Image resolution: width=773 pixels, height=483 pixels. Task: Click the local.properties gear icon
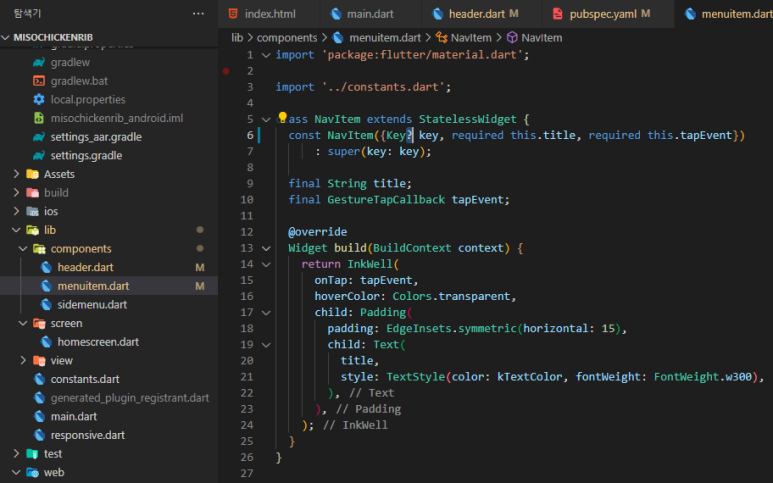[39, 100]
